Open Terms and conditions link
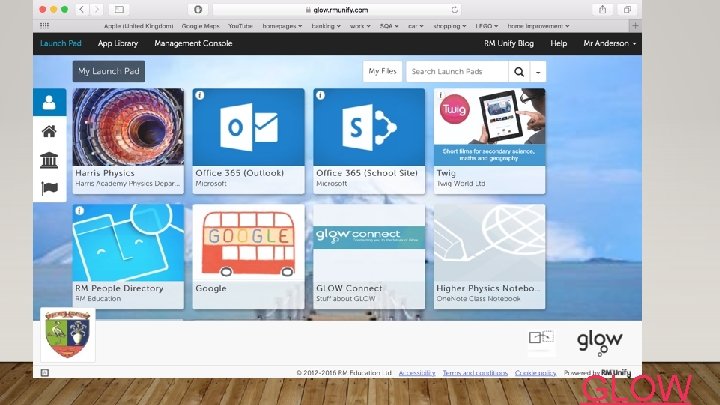The image size is (720, 405). click(x=475, y=373)
